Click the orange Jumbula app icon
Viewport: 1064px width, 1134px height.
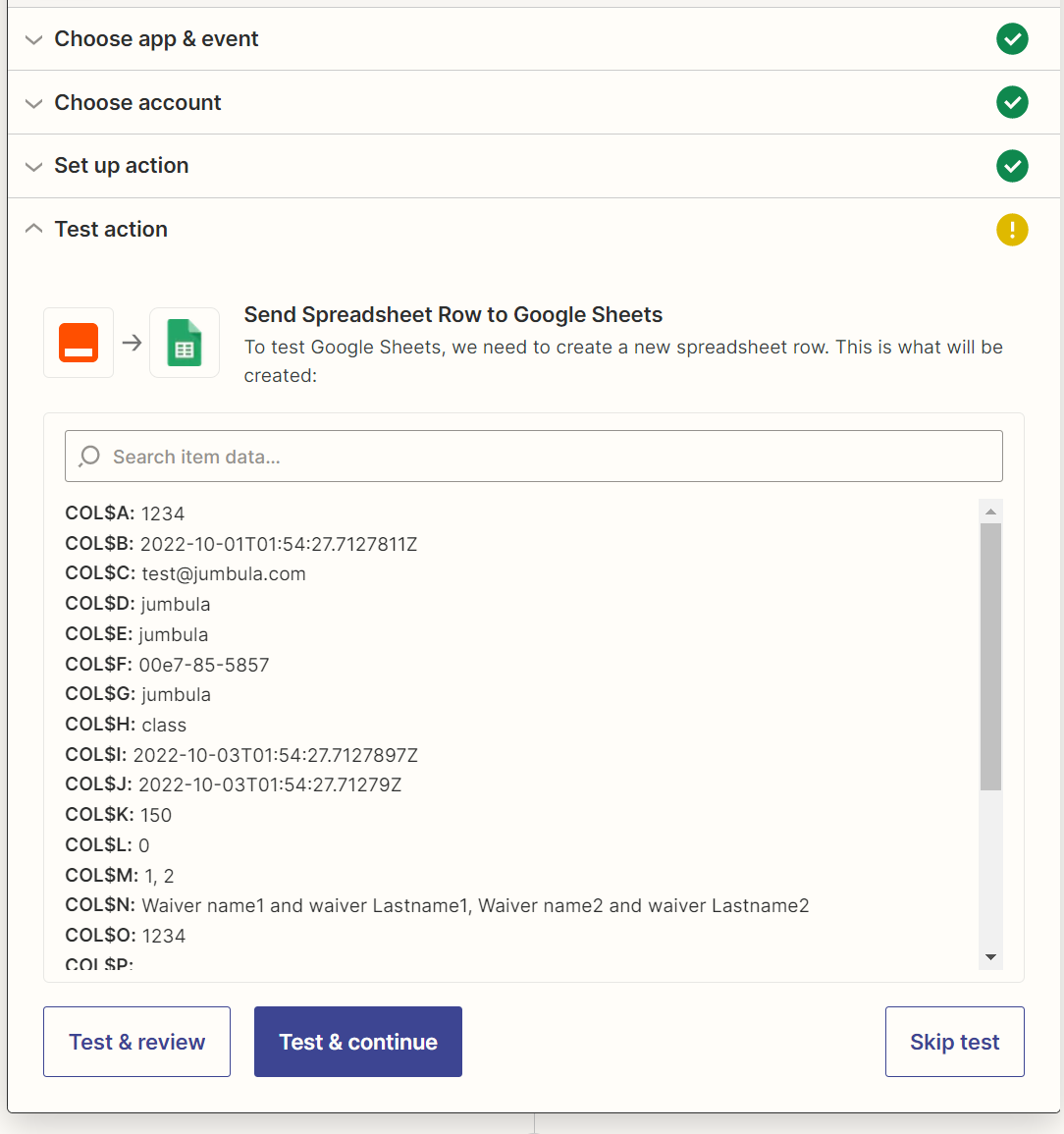point(79,343)
